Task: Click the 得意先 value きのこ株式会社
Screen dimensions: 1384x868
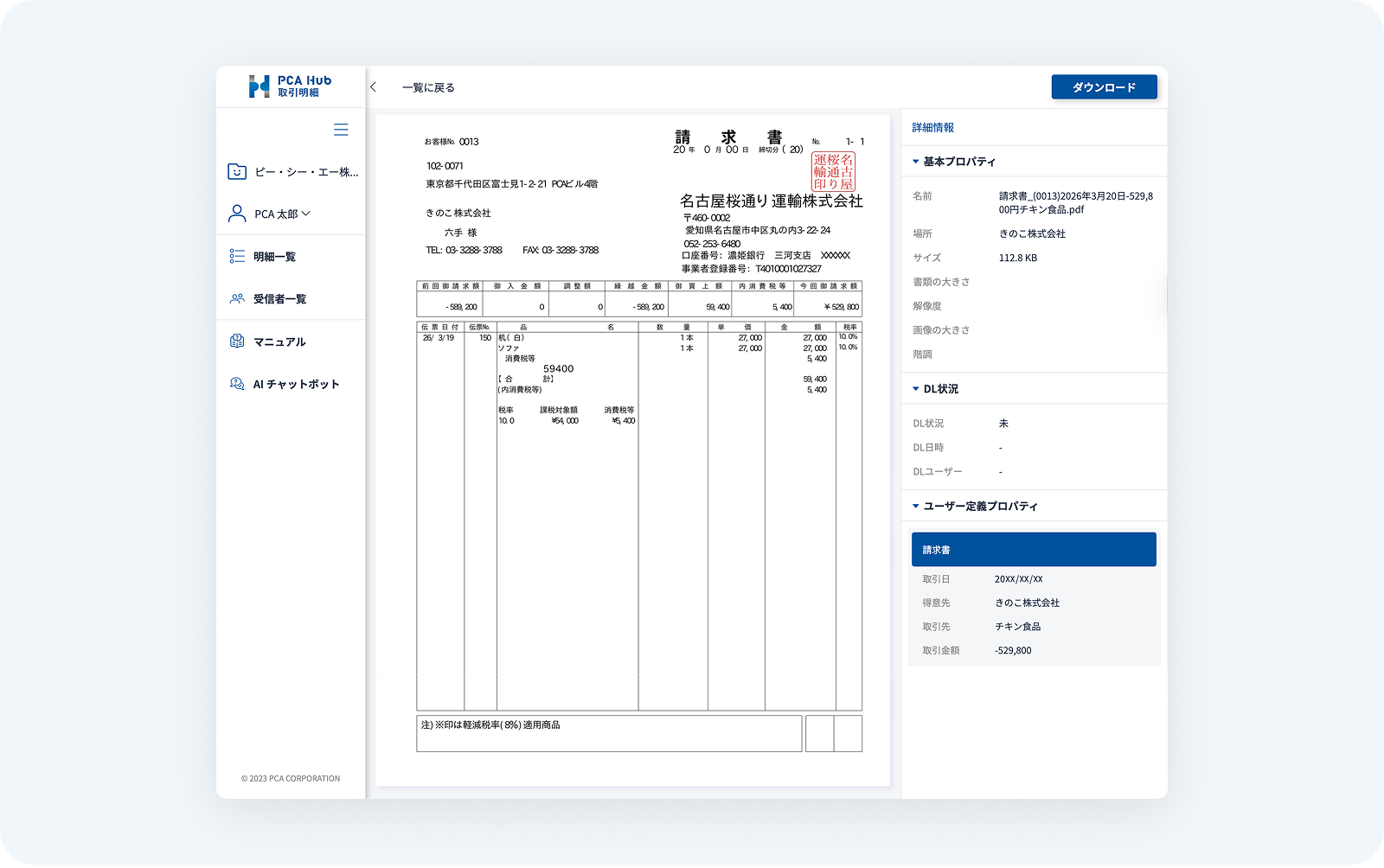Action: point(1027,603)
